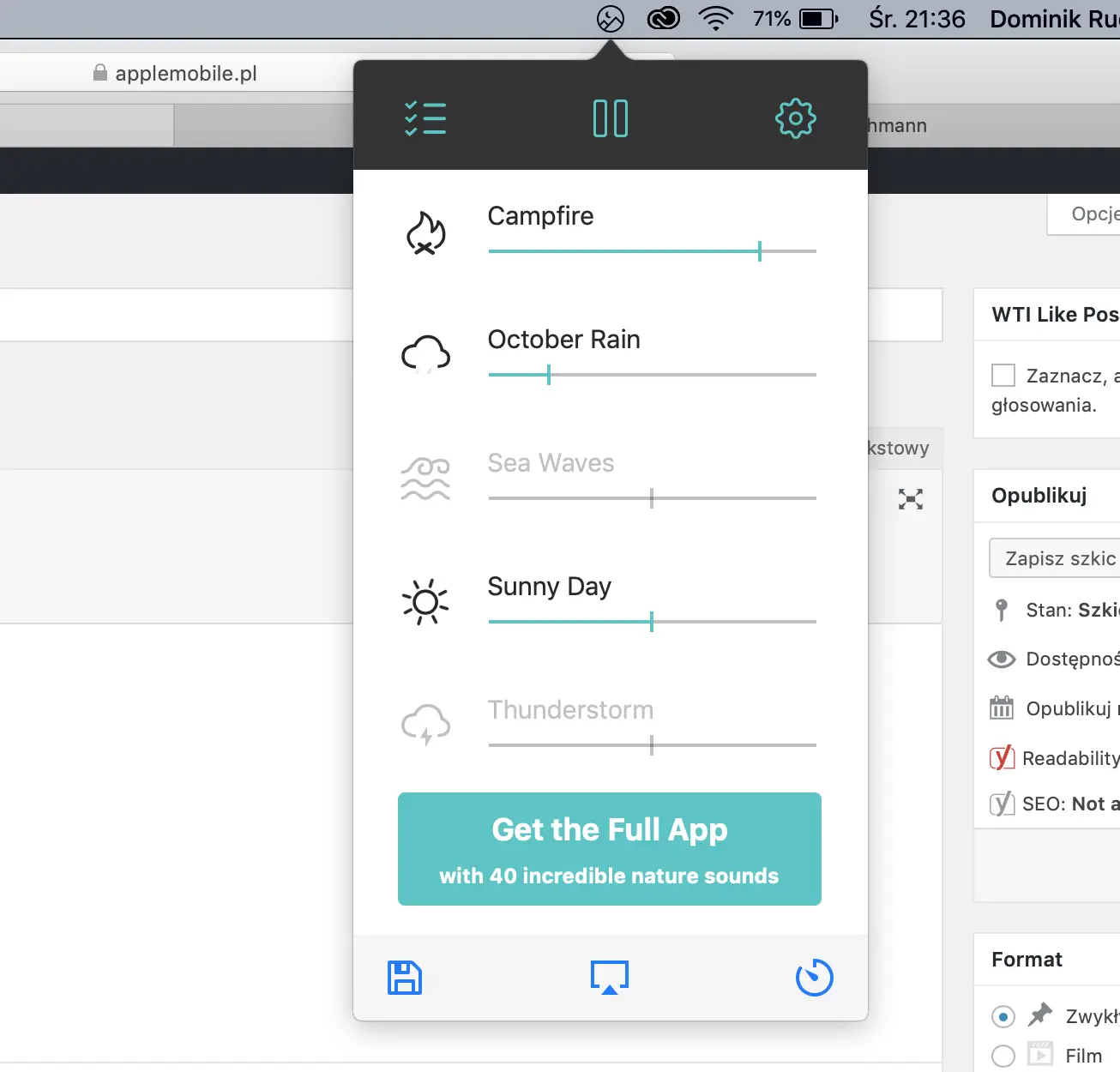The height and width of the screenshot is (1072, 1120).
Task: Toggle the Sunny Day sun icon
Action: coord(425,602)
